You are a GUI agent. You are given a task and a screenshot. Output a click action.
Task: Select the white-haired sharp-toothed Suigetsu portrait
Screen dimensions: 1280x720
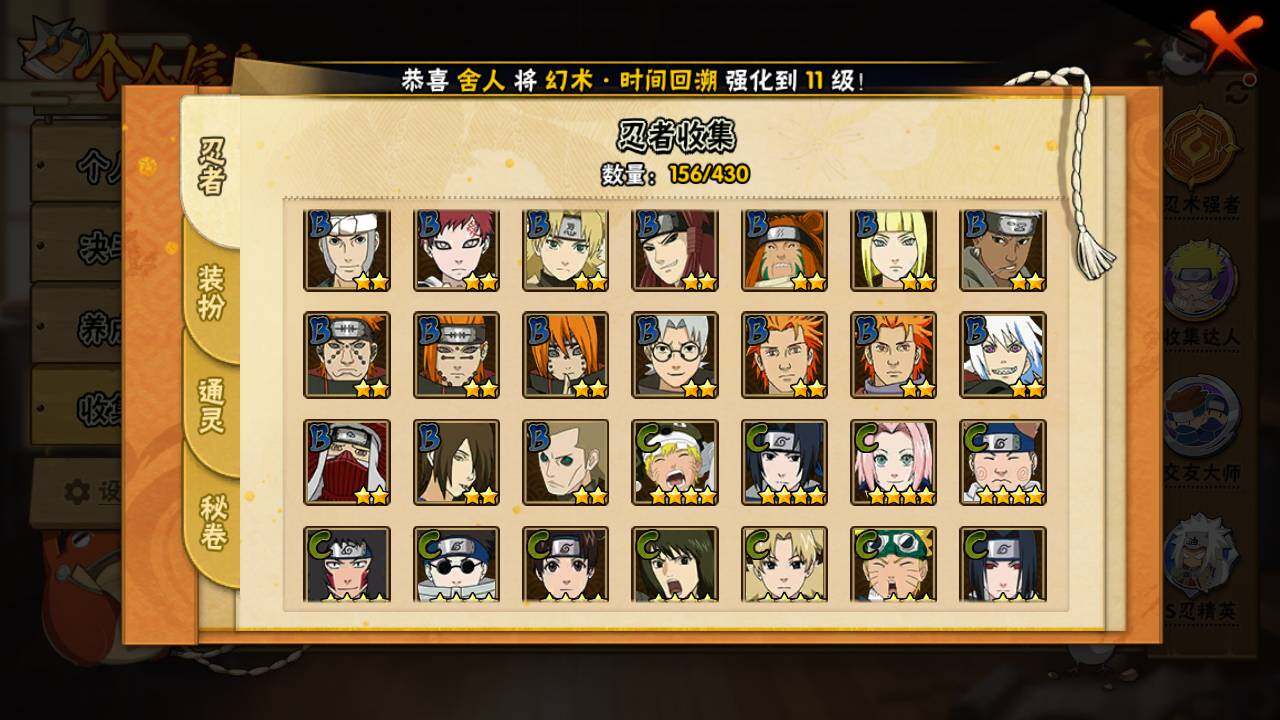1003,355
